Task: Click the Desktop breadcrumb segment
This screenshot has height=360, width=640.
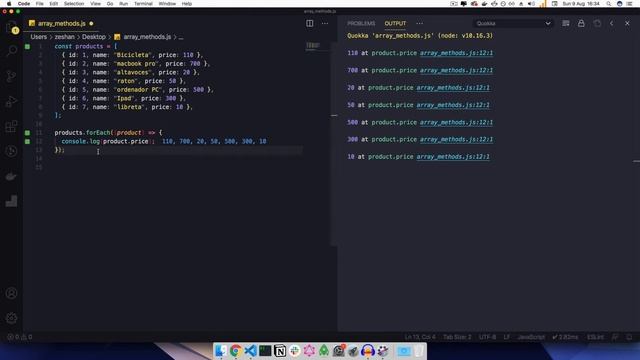Action: click(x=93, y=37)
